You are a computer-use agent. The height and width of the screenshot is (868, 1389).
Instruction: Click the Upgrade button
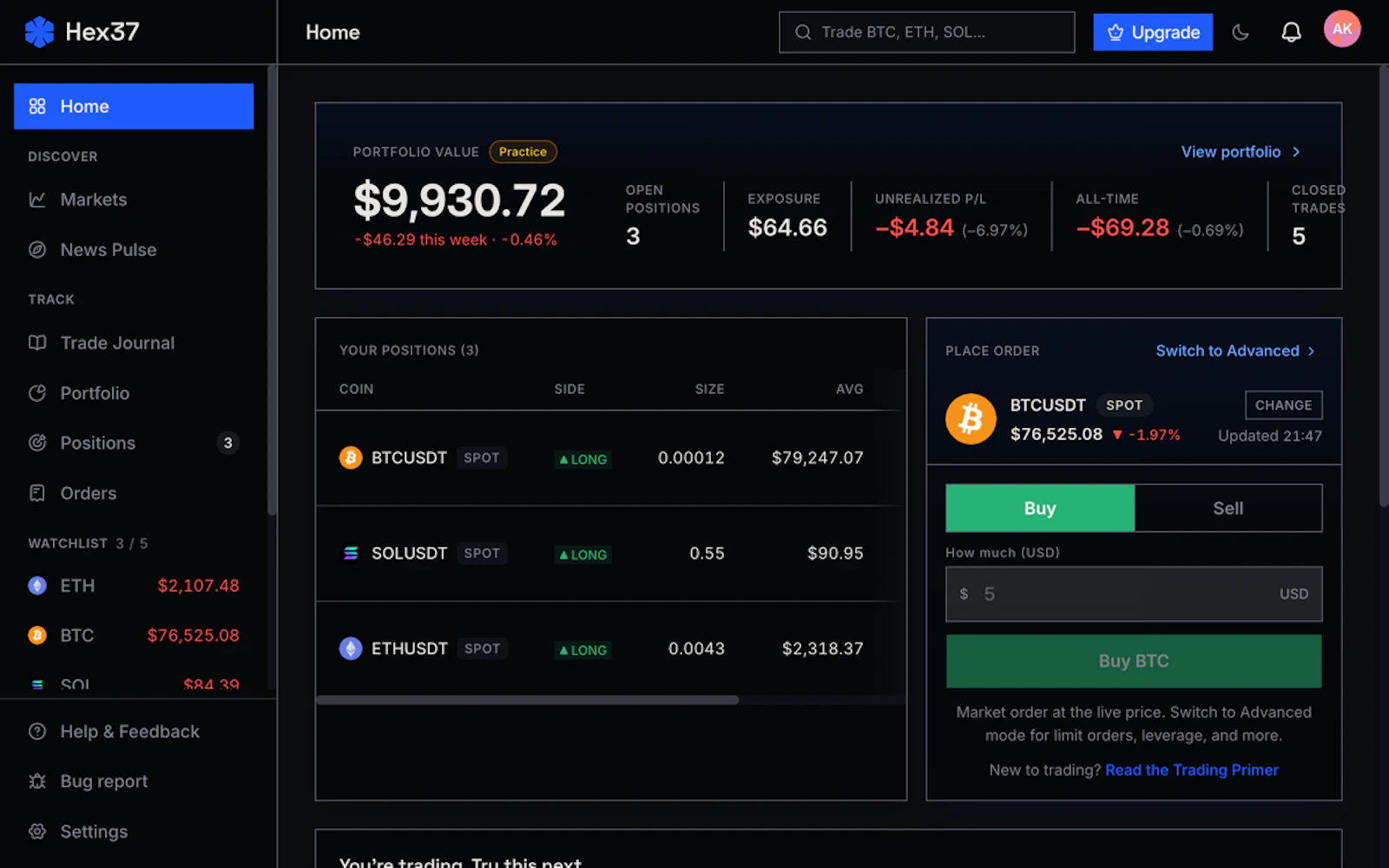[x=1153, y=32]
